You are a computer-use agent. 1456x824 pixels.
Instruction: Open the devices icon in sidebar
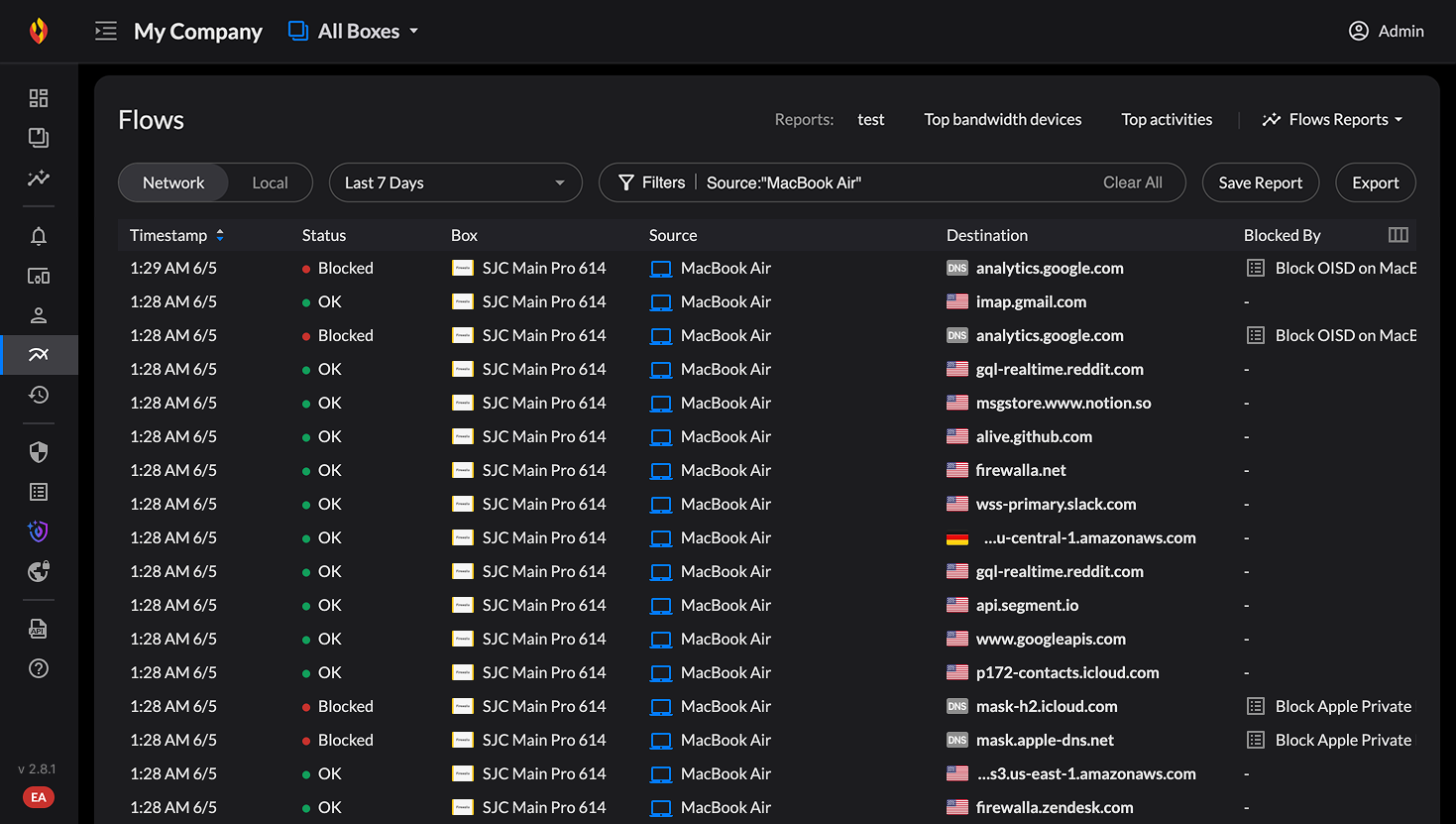coord(39,276)
